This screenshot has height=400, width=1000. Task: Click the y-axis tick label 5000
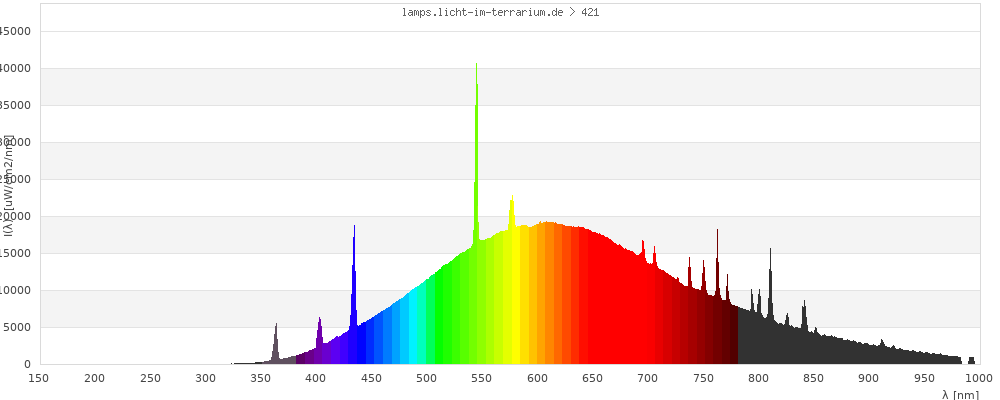[19, 327]
